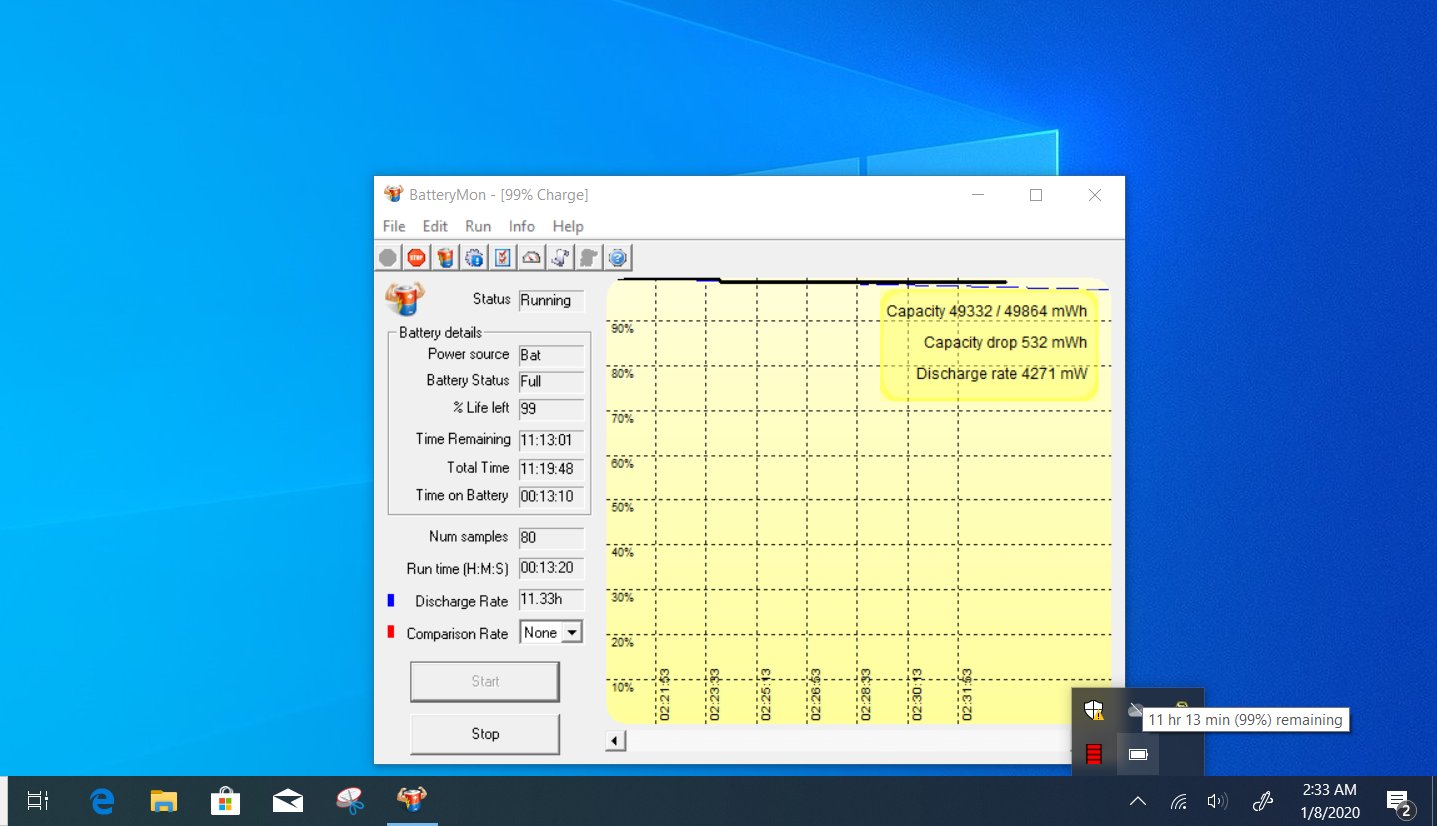The width and height of the screenshot is (1437, 826).
Task: Click the 02:21:53 time label on graph
Action: [664, 695]
